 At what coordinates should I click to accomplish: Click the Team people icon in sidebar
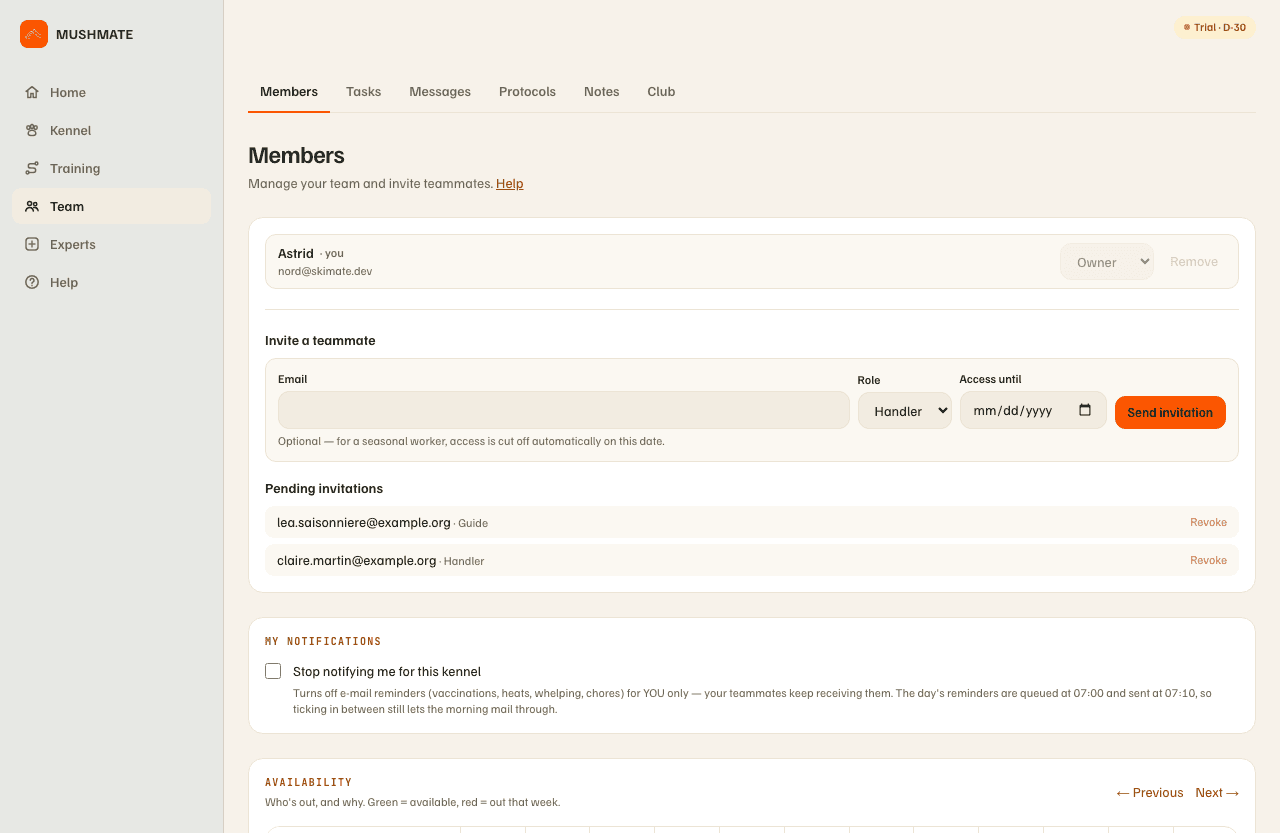32,206
